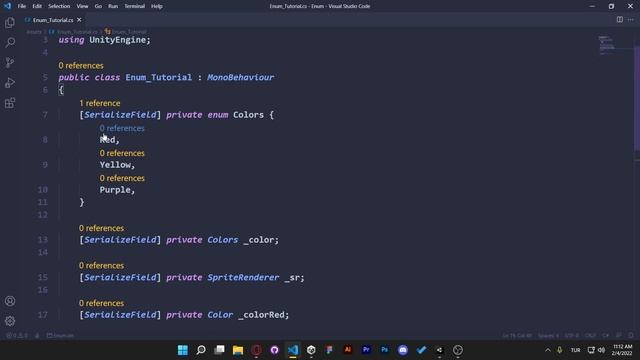This screenshot has height=360, width=640.
Task: Open the Manage gear icon
Action: (x=10, y=321)
